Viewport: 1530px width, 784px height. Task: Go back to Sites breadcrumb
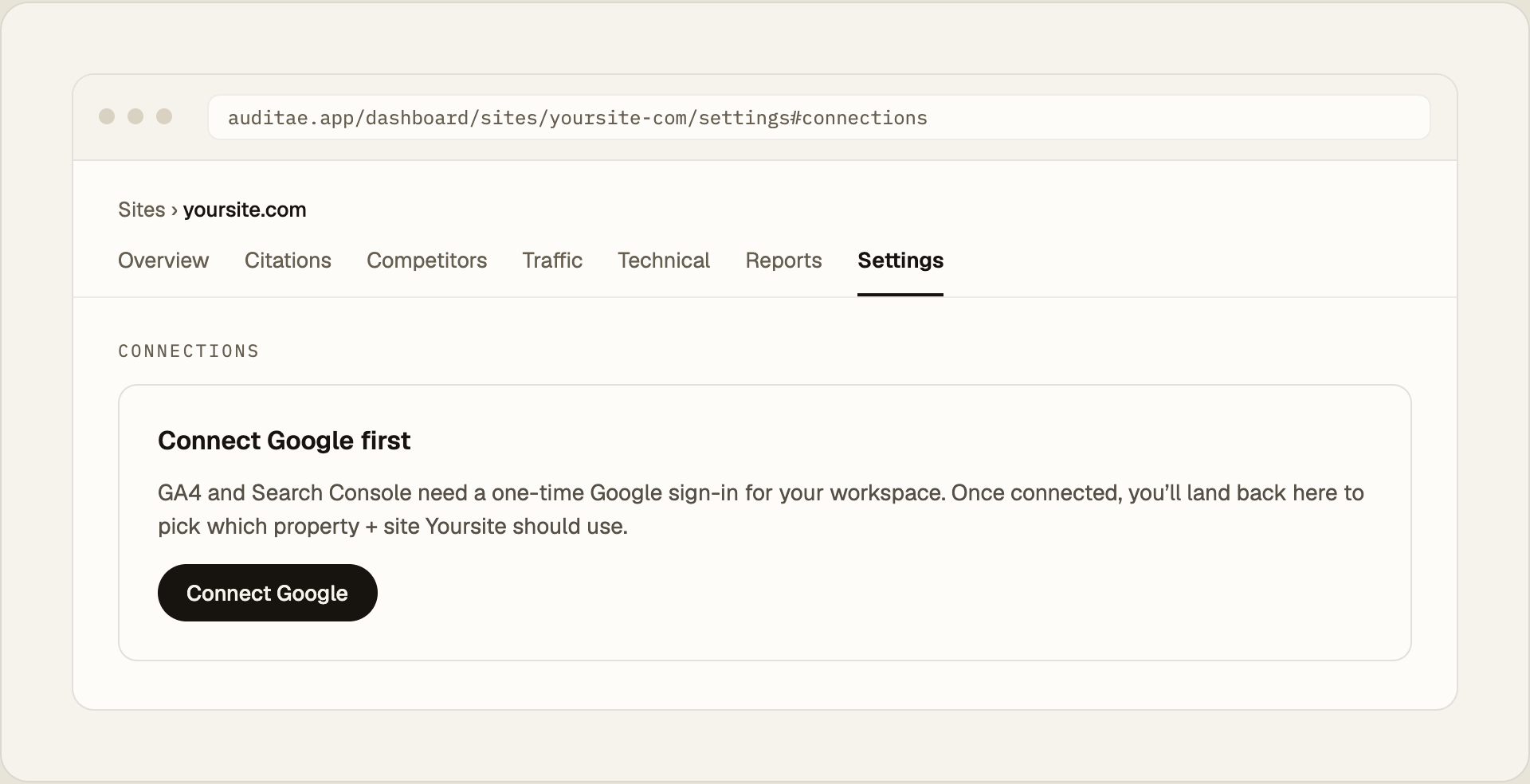click(141, 210)
